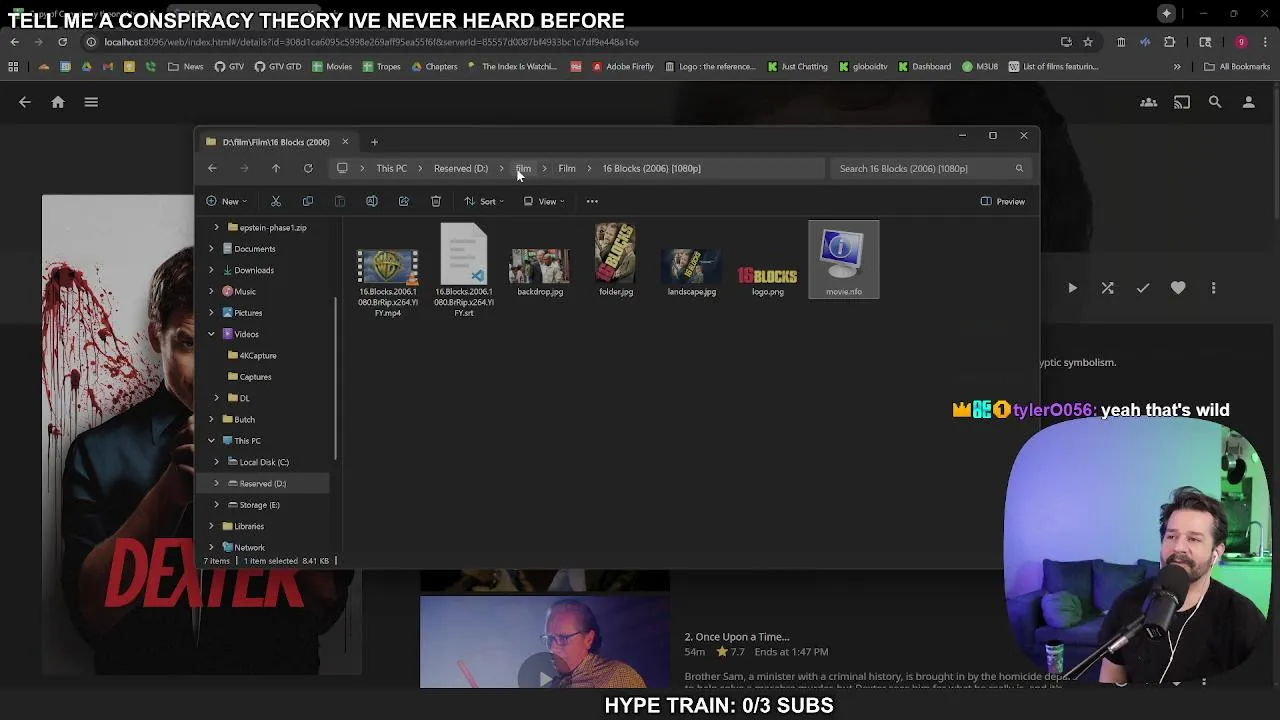The height and width of the screenshot is (720, 1280).
Task: Toggle the Jellyfin mark played checkmark
Action: click(1143, 288)
